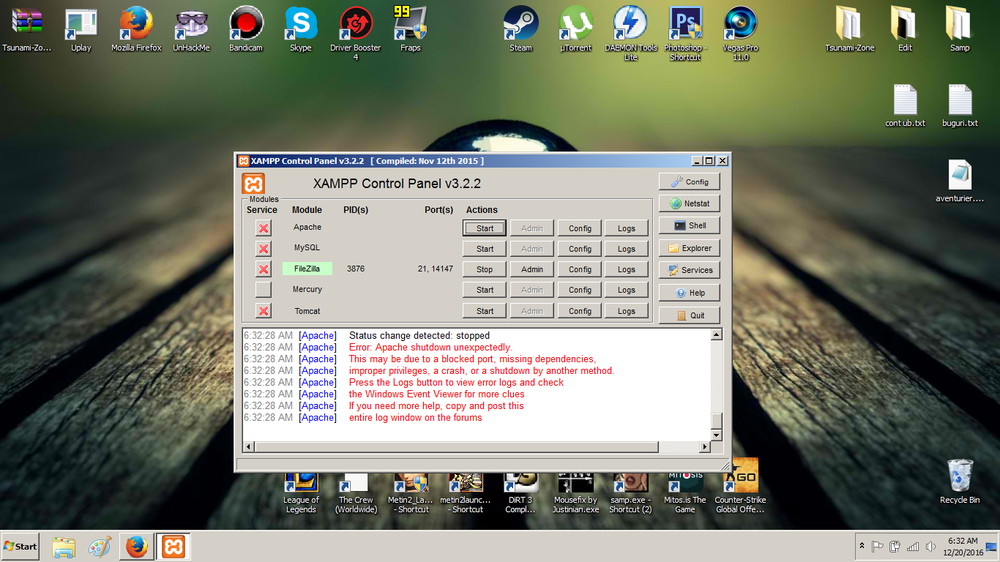The height and width of the screenshot is (562, 1000).
Task: Select Counter-Strike Global Offensive shortcut
Action: point(740,486)
